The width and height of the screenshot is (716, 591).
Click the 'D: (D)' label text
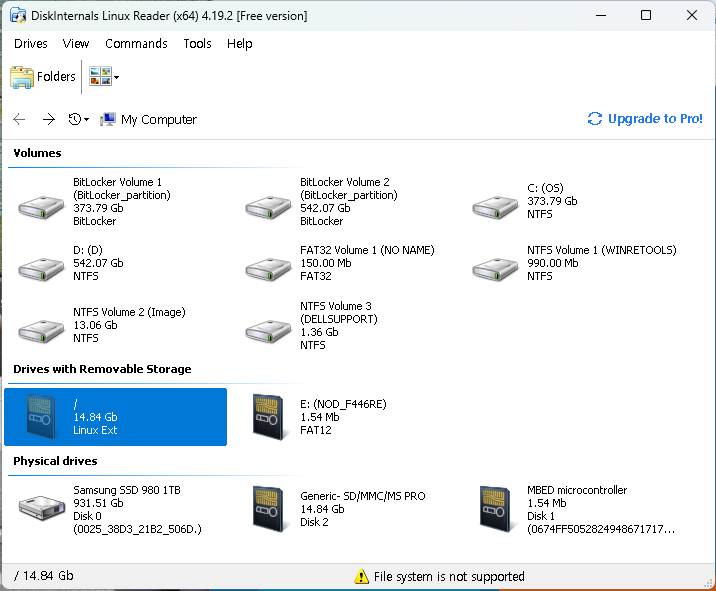pyautogui.click(x=88, y=250)
